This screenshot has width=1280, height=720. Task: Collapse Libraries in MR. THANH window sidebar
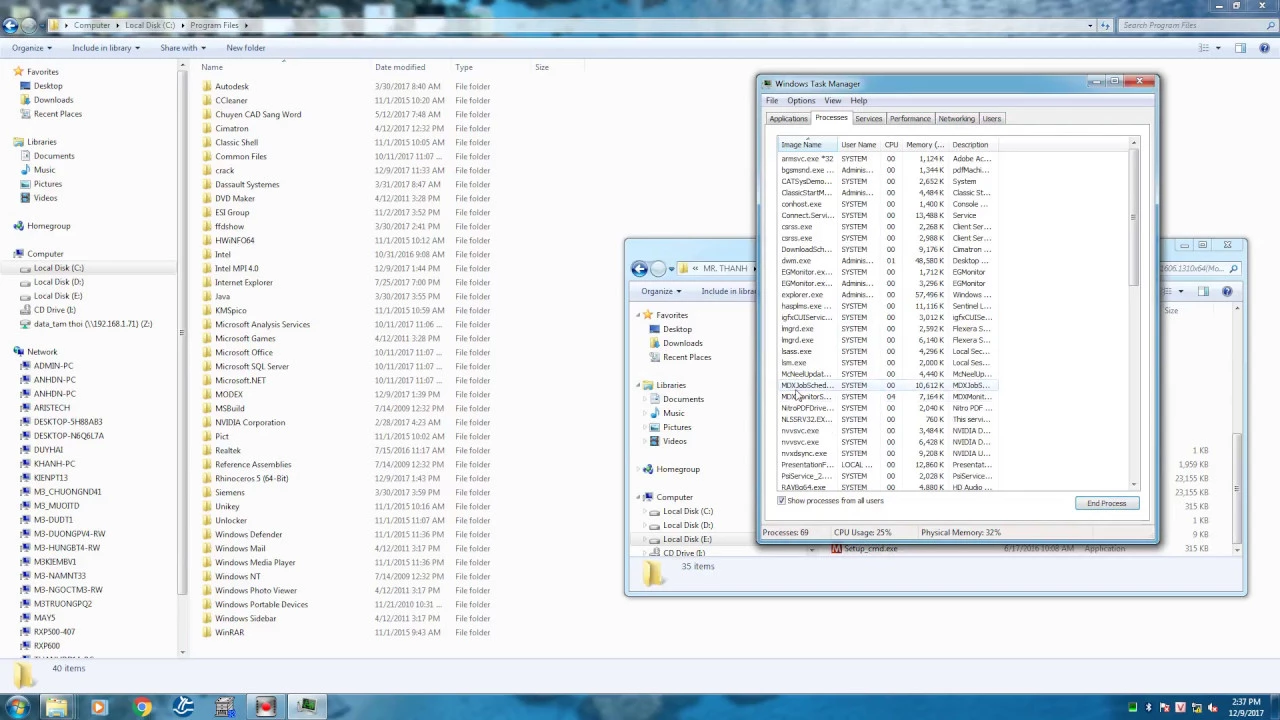coord(638,385)
